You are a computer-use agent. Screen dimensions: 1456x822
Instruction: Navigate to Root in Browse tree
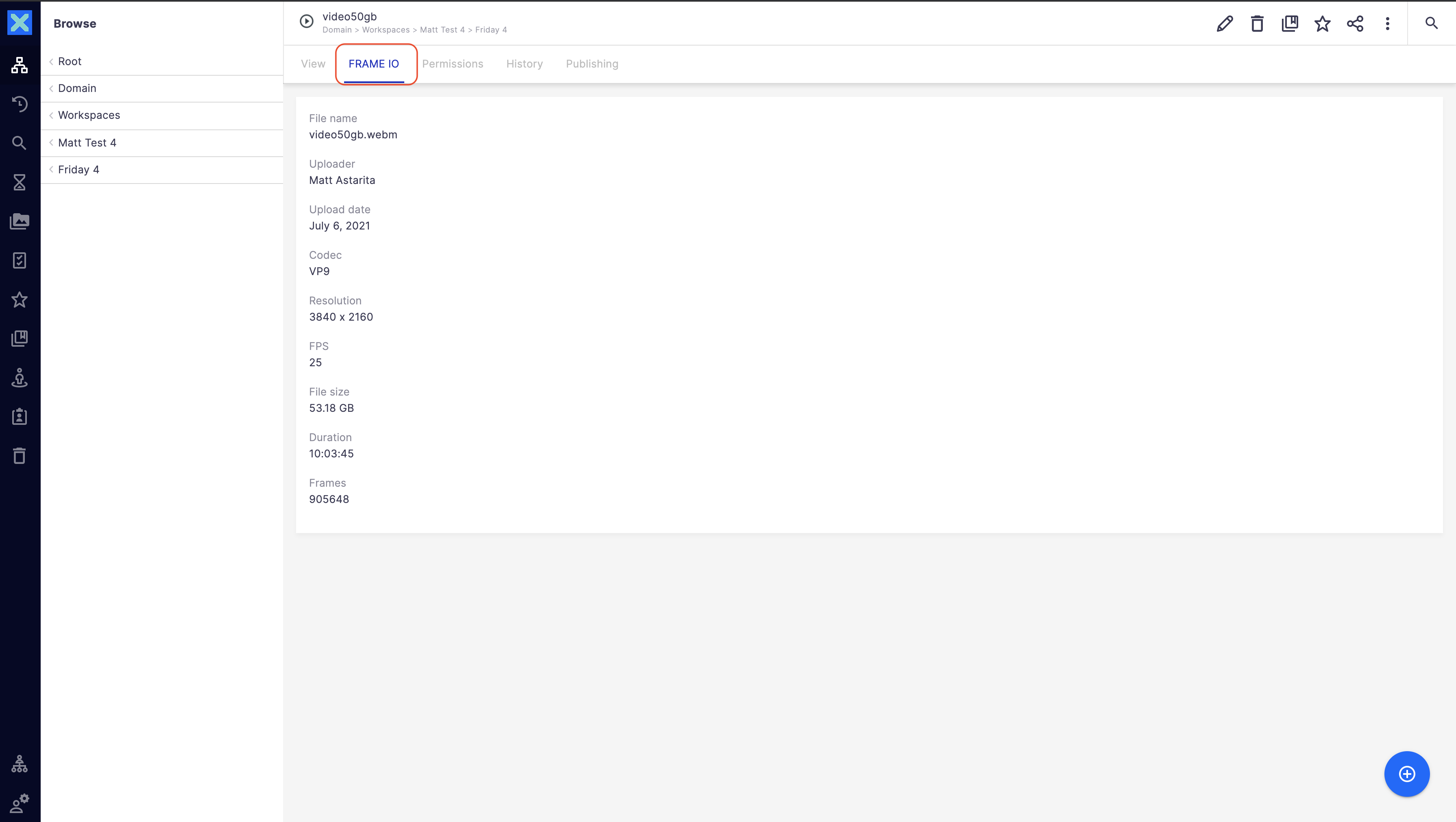(x=161, y=62)
